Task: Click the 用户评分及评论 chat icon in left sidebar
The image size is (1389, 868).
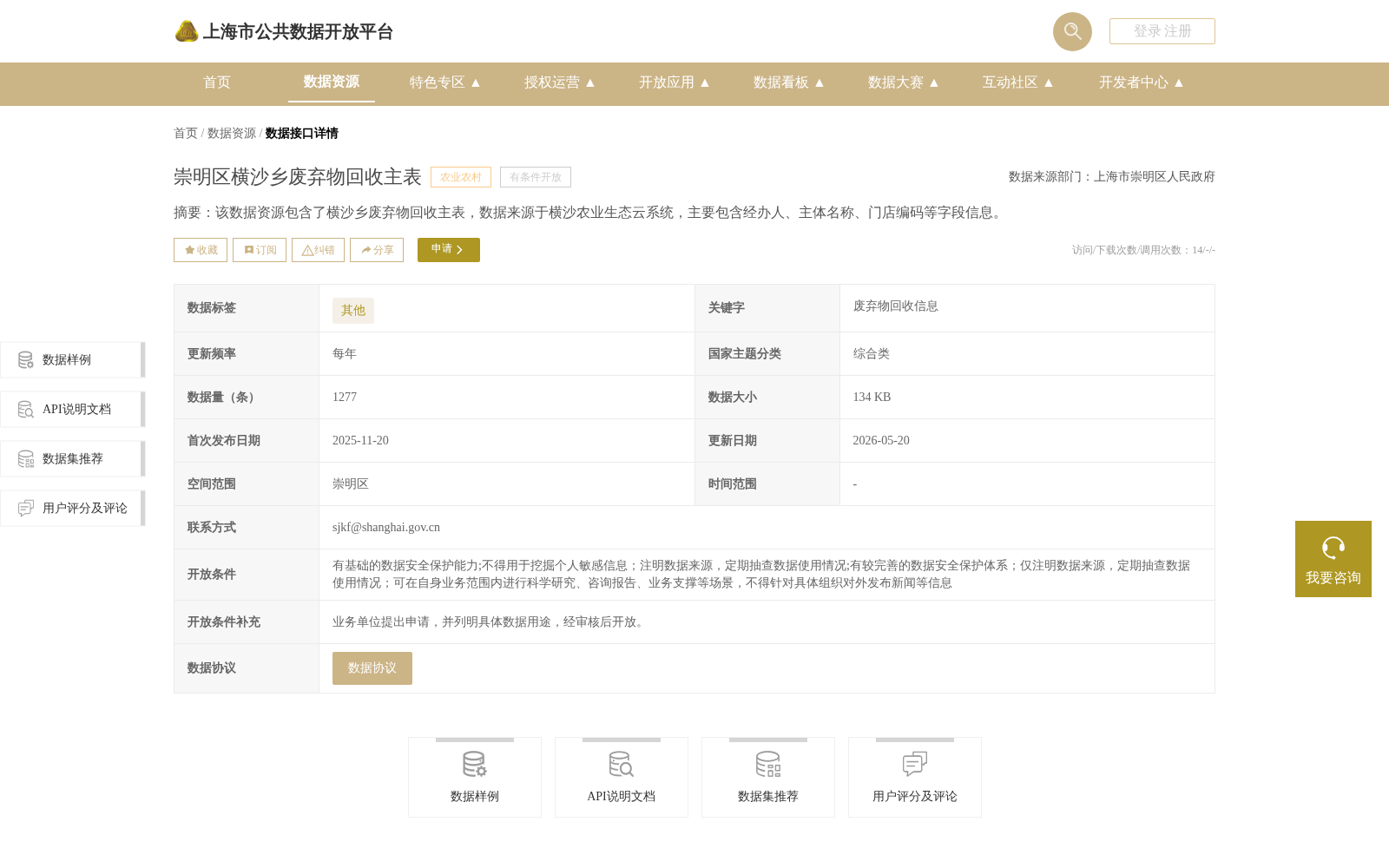Action: coord(26,508)
